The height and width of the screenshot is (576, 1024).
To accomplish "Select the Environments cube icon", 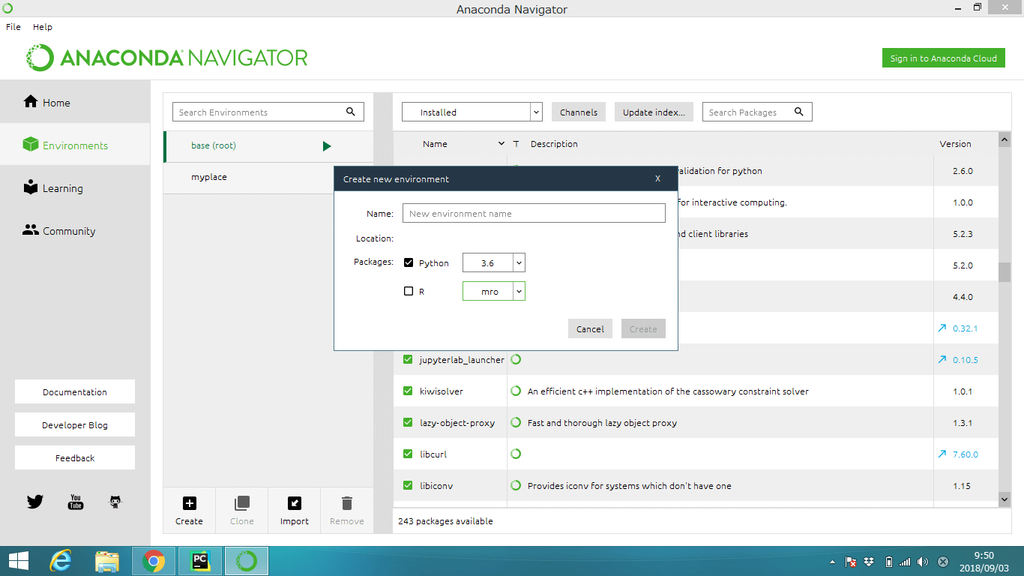I will pyautogui.click(x=30, y=144).
